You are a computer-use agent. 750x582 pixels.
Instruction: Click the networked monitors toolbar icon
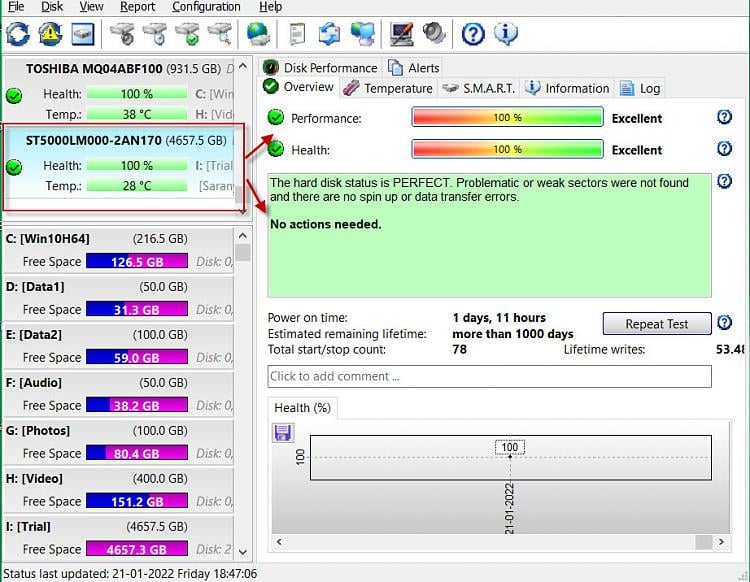pos(363,34)
